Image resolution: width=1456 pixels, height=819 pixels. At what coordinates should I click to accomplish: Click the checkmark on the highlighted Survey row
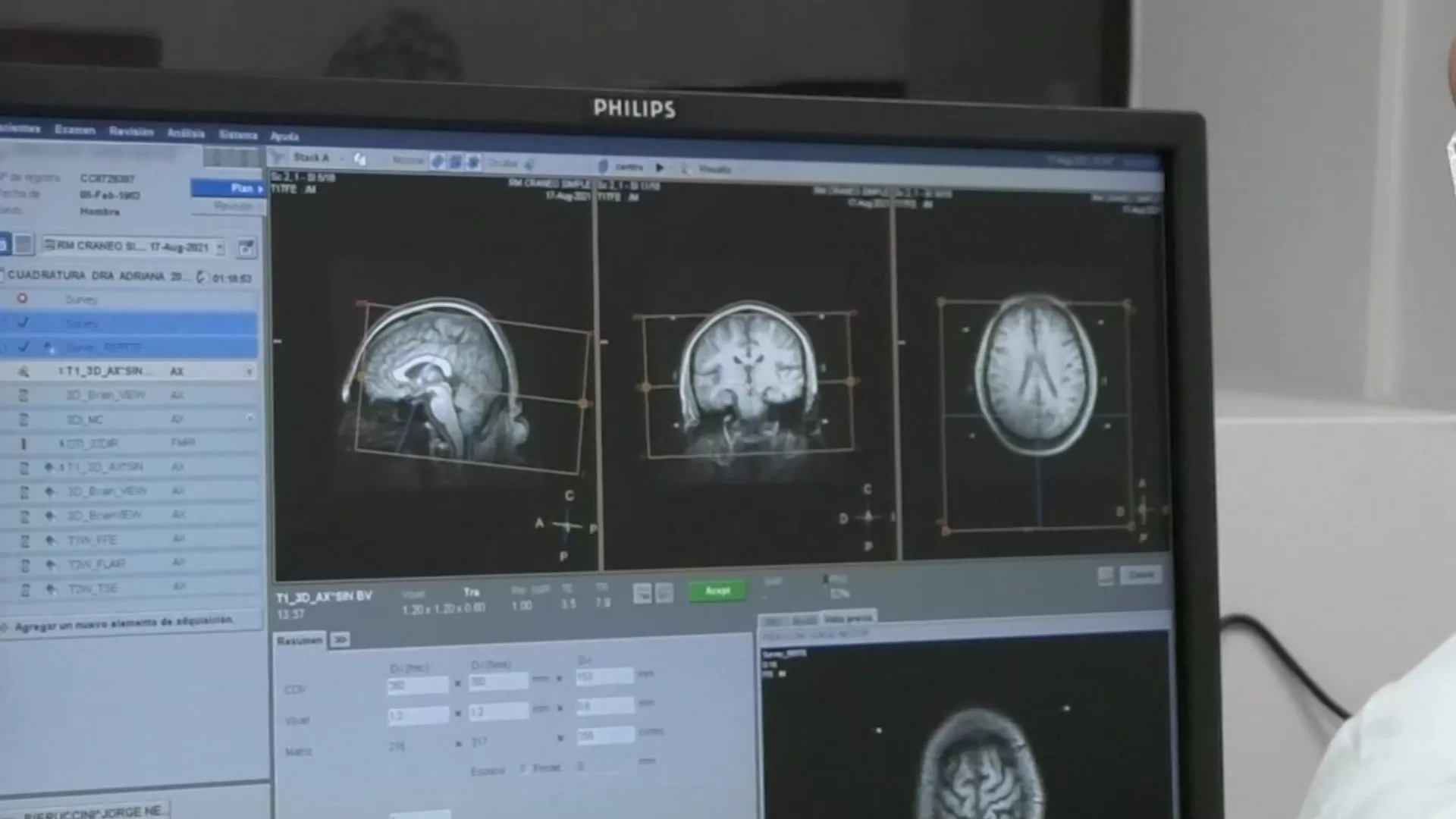(24, 322)
